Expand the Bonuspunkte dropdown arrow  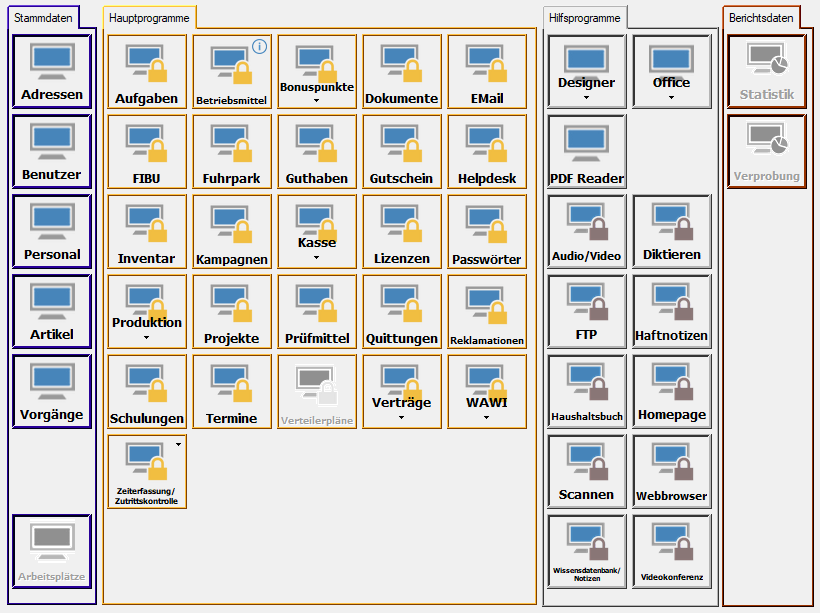(317, 100)
